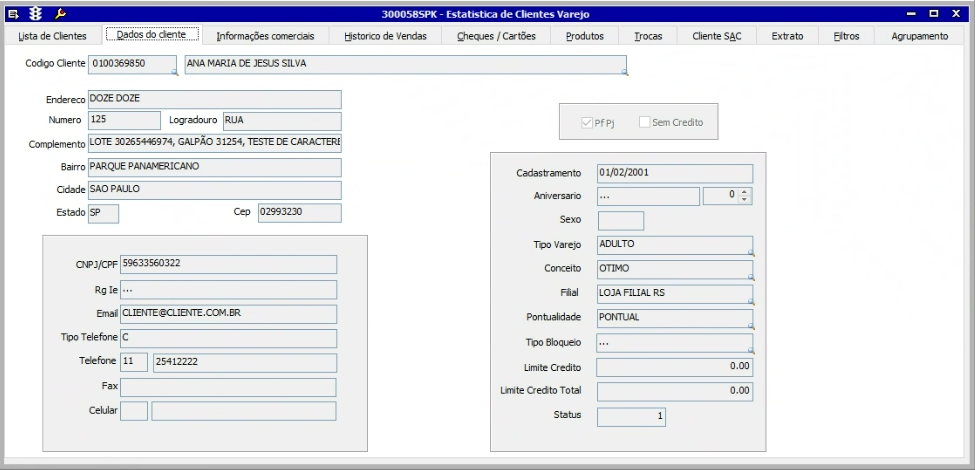
Task: Select the Dados do cliente tab
Action: [152, 35]
